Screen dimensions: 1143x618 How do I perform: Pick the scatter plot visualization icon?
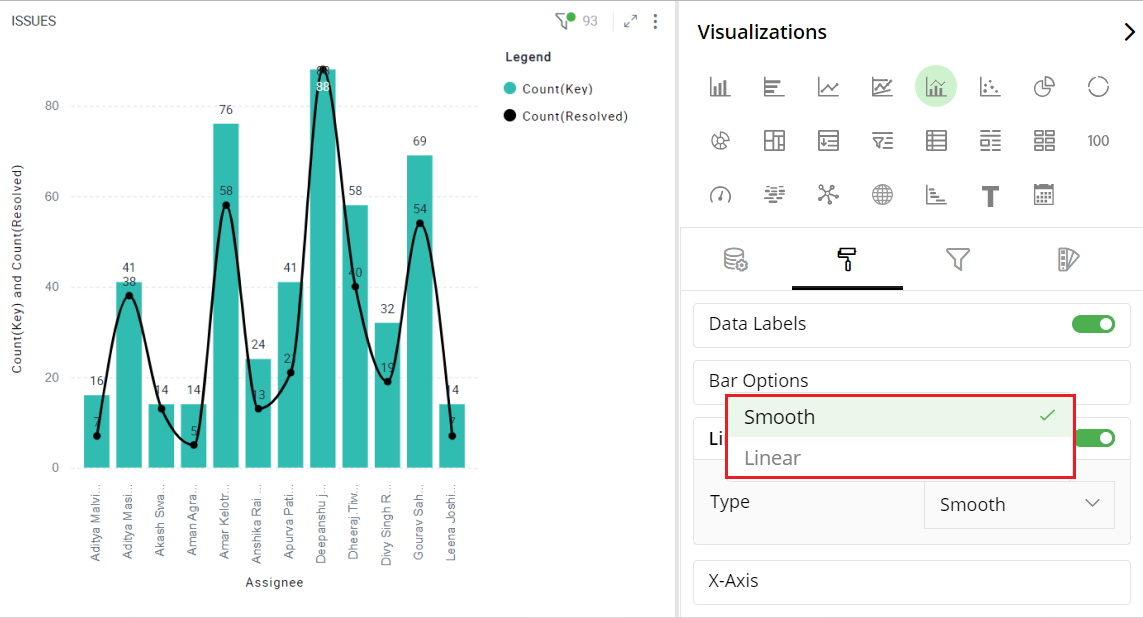990,87
